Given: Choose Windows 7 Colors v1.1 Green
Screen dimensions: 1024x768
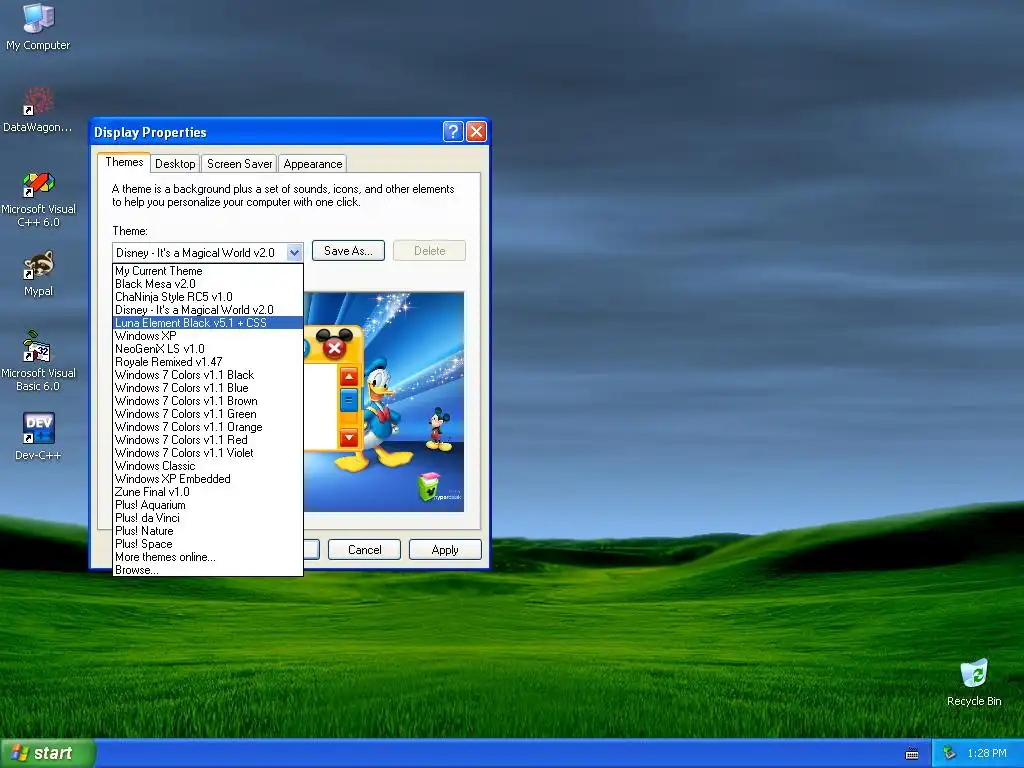Looking at the screenshot, I should [x=208, y=414].
